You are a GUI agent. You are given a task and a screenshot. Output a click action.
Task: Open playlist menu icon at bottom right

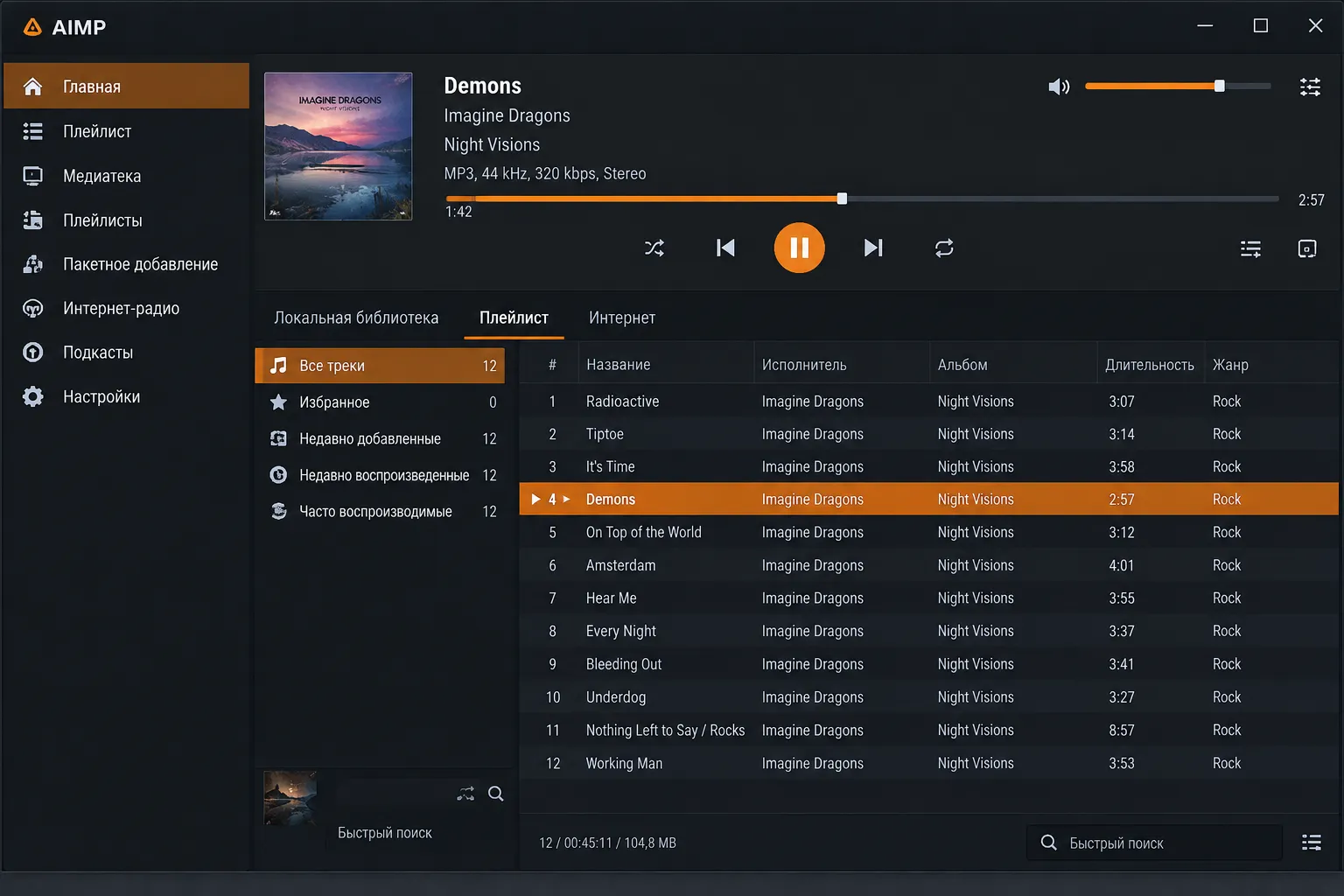pos(1311,843)
